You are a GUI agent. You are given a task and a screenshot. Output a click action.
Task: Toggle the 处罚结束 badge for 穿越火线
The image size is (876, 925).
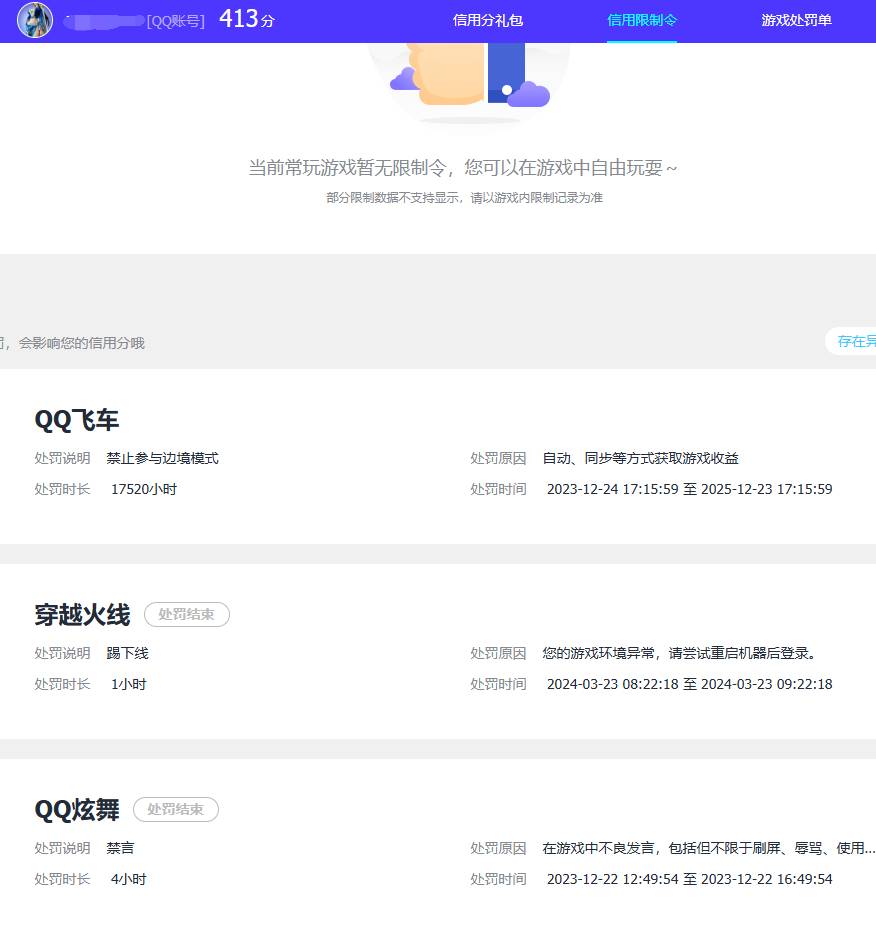[186, 615]
